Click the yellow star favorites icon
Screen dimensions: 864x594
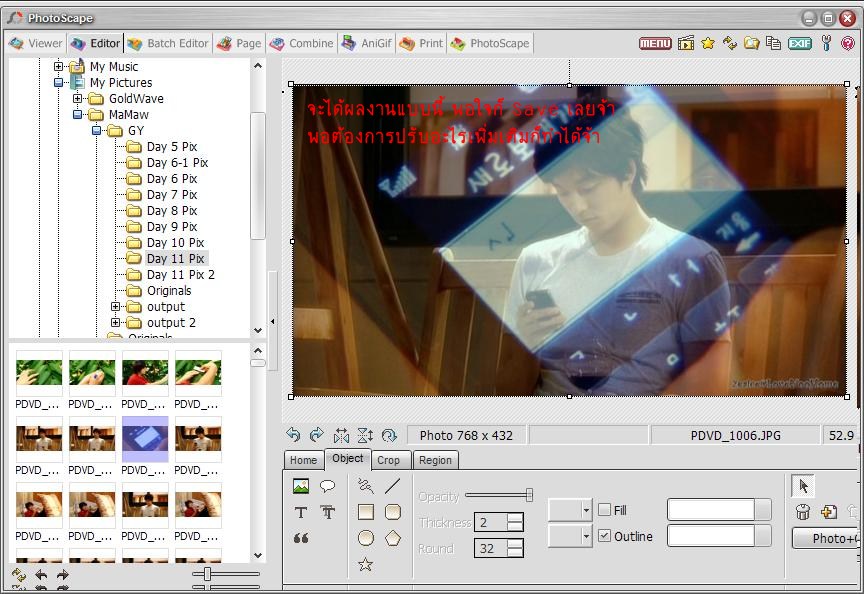[x=708, y=43]
